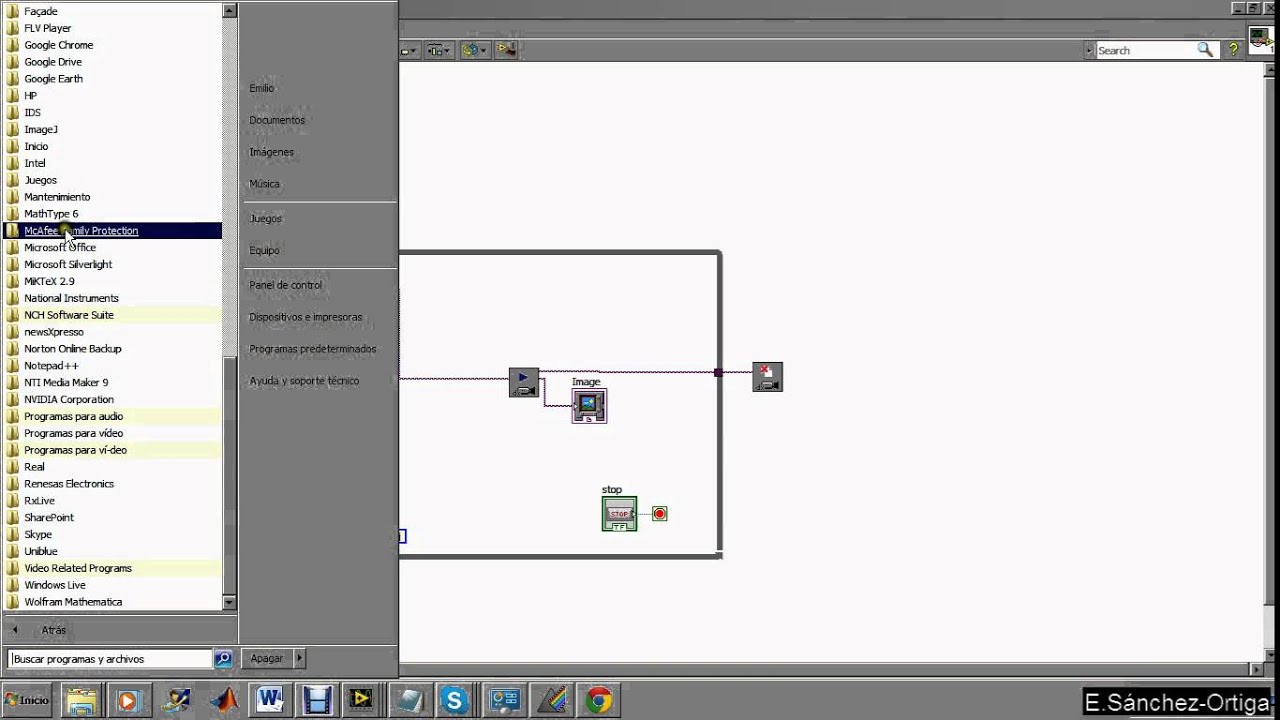The image size is (1280, 720).
Task: Open Música from the Start menu
Action: [264, 184]
